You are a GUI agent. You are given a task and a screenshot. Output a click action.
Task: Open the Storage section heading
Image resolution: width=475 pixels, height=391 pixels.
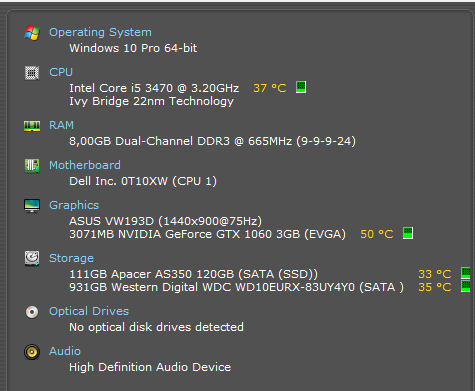coord(71,258)
